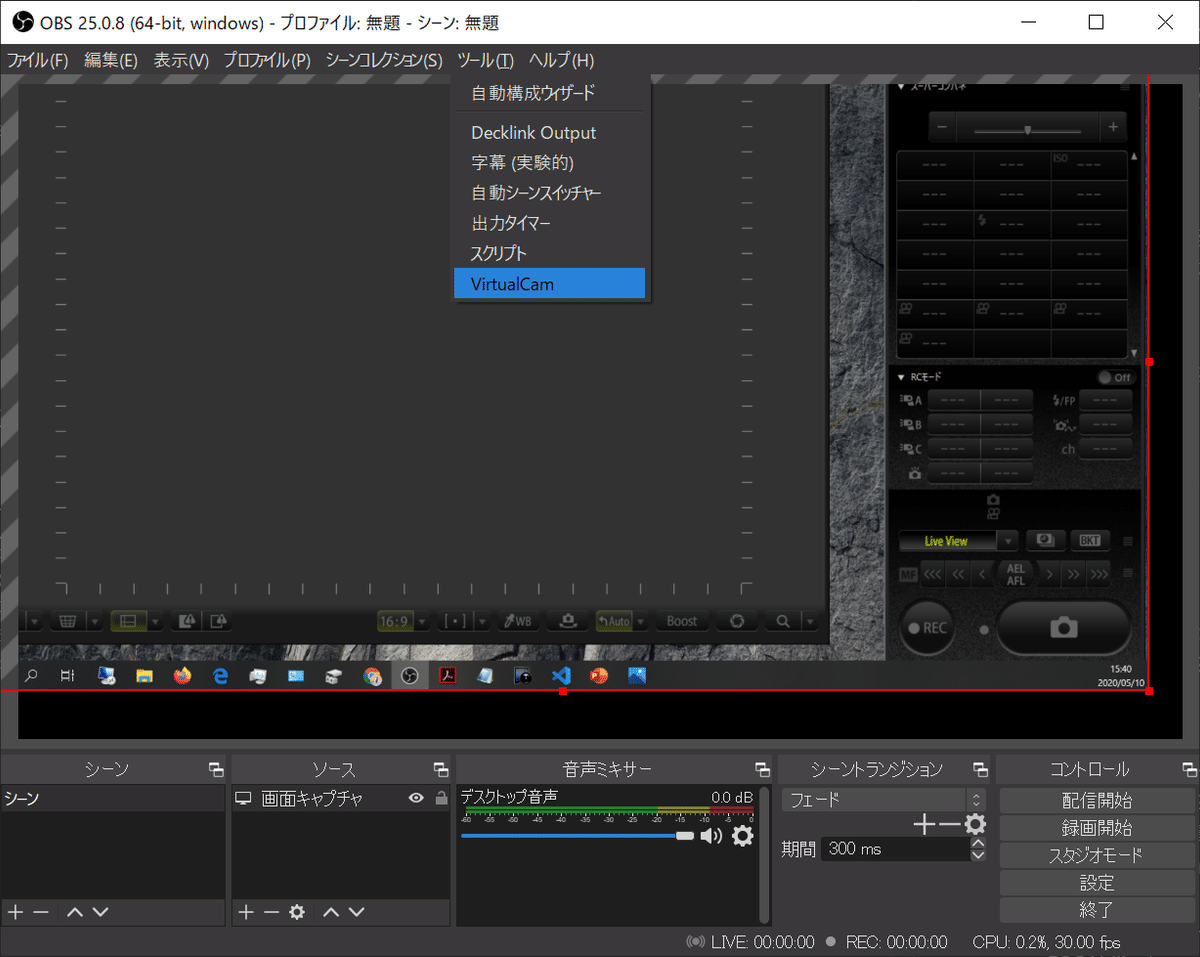The height and width of the screenshot is (957, 1200).
Task: Move the scene down in Scenes panel
Action: [100, 912]
